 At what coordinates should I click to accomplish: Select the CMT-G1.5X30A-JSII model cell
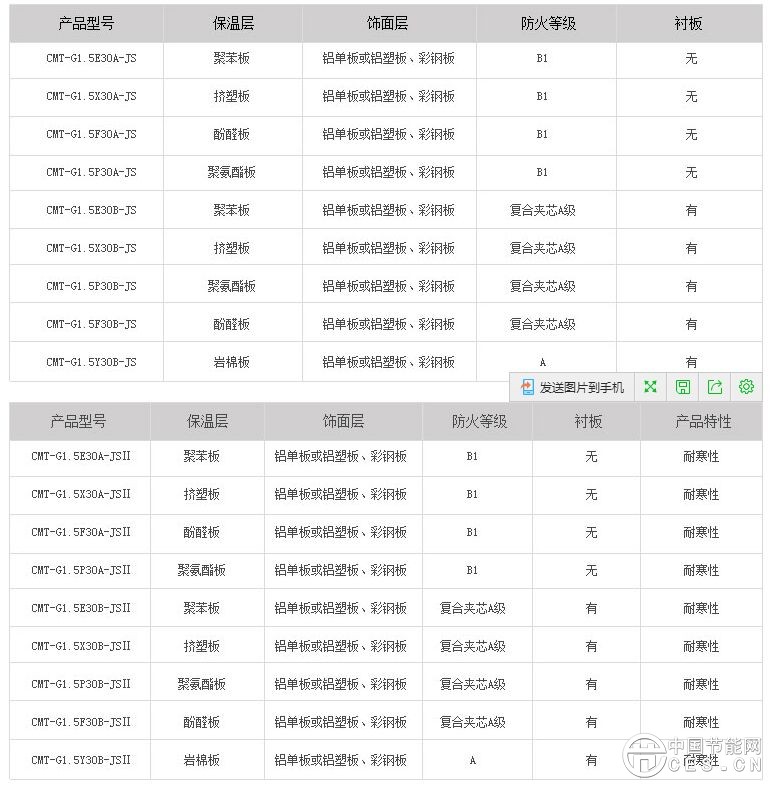pos(81,494)
